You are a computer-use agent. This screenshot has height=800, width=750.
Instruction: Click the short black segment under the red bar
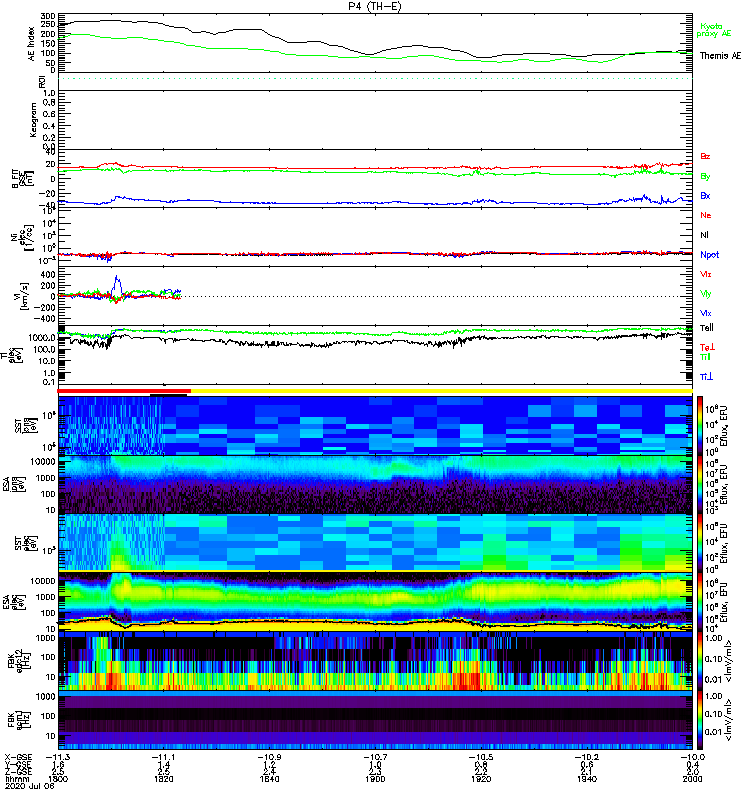pos(168,394)
